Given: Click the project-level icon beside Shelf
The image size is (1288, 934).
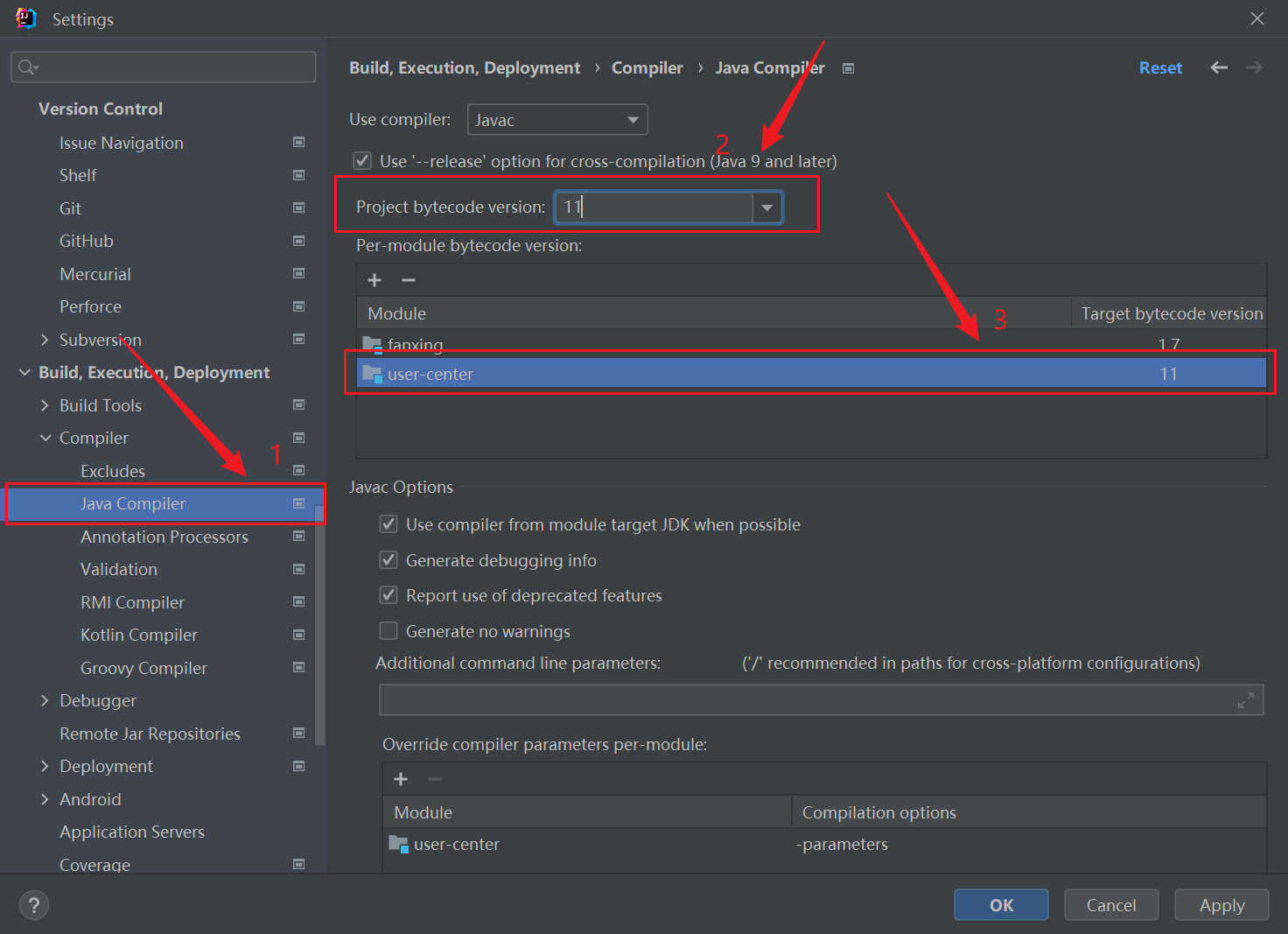Looking at the screenshot, I should [x=298, y=175].
